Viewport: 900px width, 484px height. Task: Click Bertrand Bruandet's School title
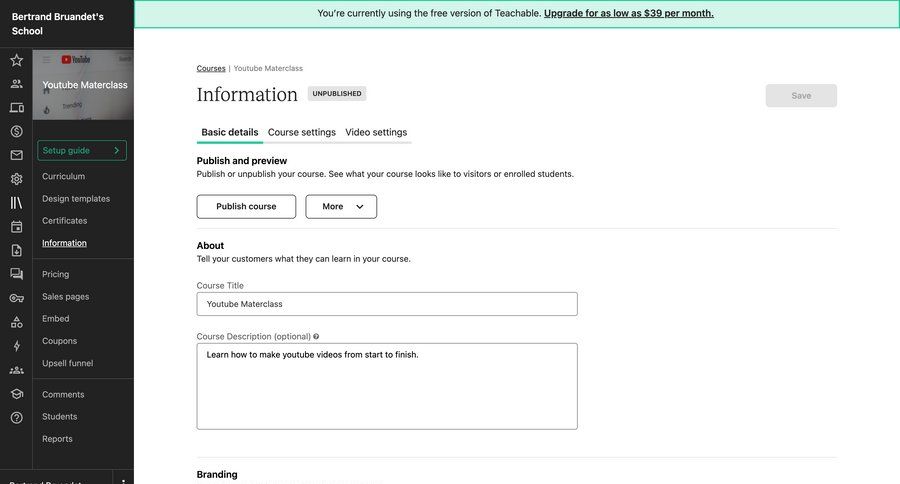[x=57, y=24]
